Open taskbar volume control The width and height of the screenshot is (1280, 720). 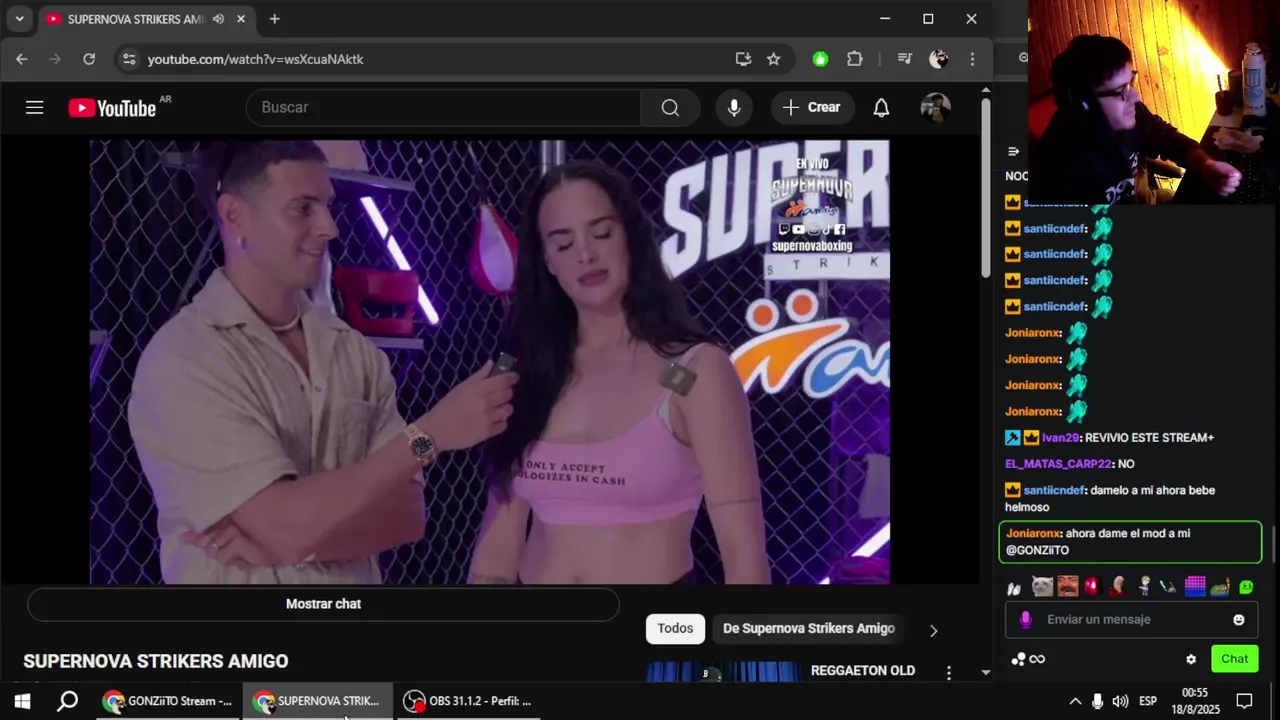(x=1120, y=701)
